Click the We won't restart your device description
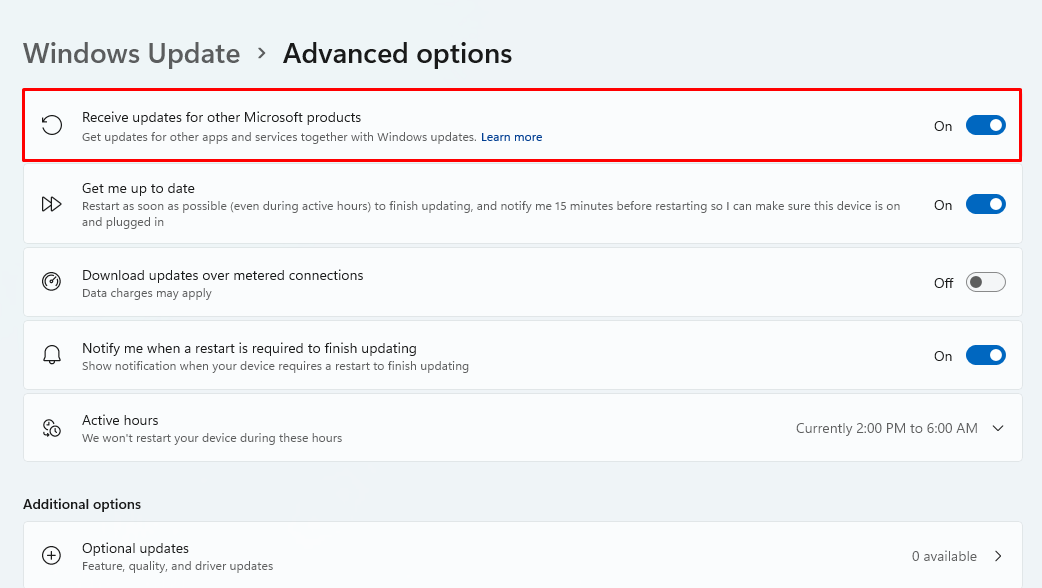This screenshot has width=1042, height=588. click(x=212, y=438)
